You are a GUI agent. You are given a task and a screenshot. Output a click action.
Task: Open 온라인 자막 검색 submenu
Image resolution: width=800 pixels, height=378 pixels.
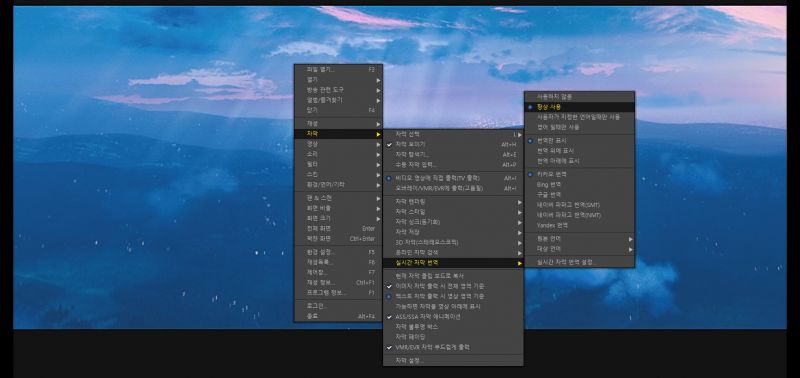point(453,253)
